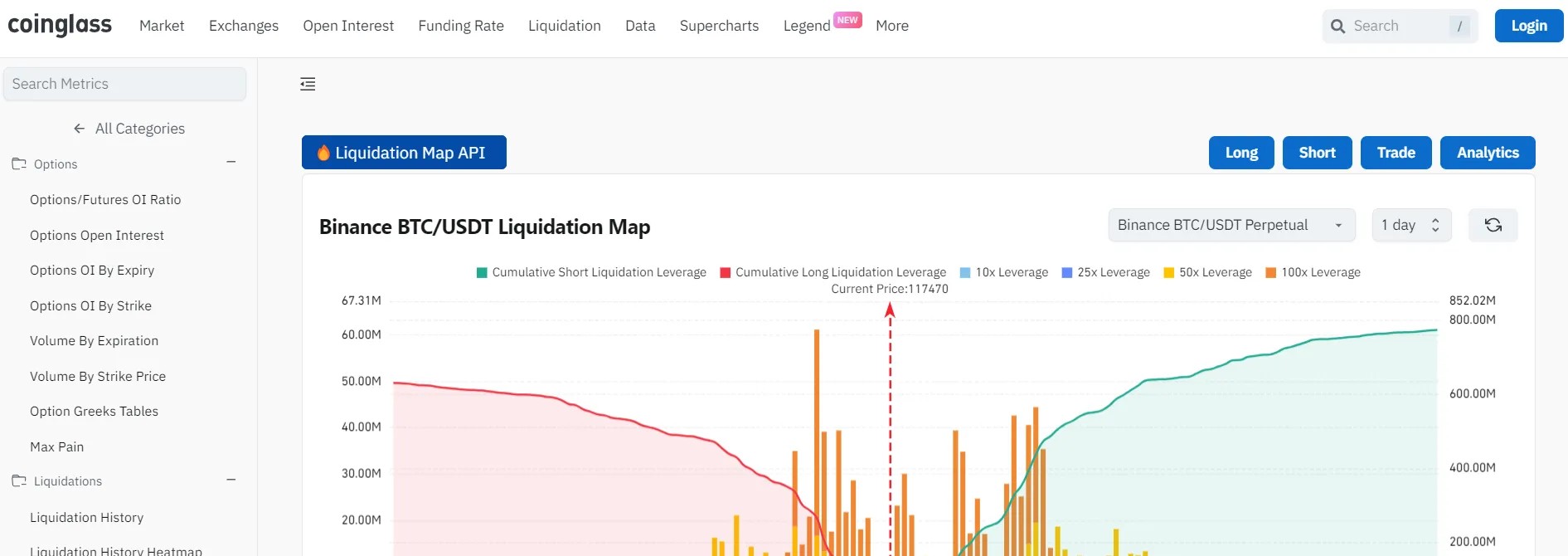Screen dimensions: 1568x556
Task: Open the More menu
Action: [892, 26]
